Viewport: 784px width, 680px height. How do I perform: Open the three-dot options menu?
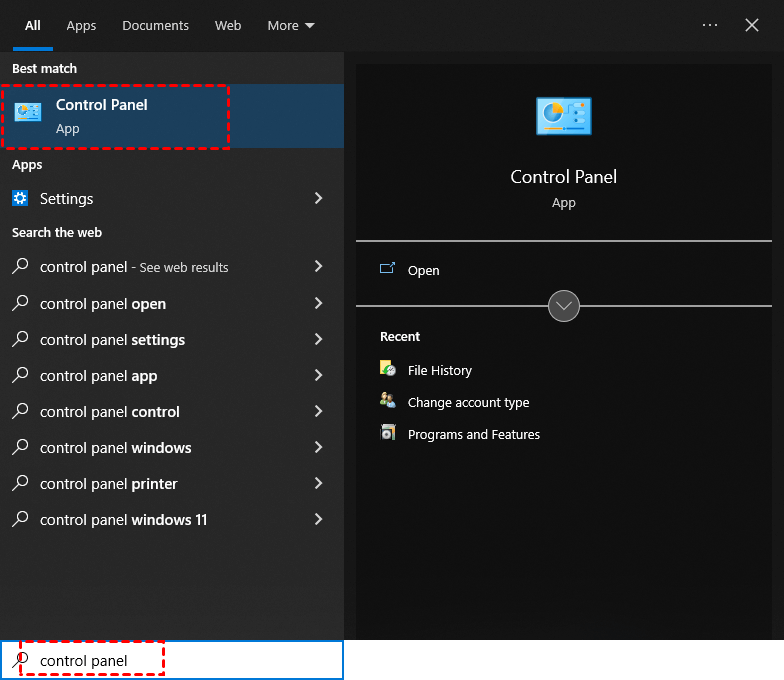point(710,25)
